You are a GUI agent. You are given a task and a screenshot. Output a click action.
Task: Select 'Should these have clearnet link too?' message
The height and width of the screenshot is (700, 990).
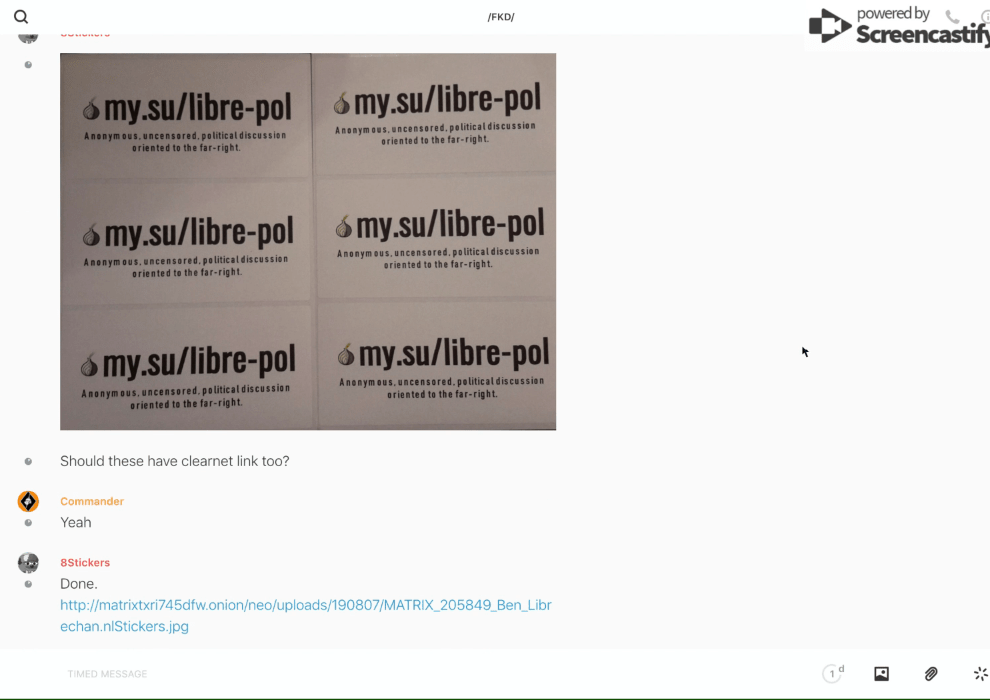pos(174,461)
